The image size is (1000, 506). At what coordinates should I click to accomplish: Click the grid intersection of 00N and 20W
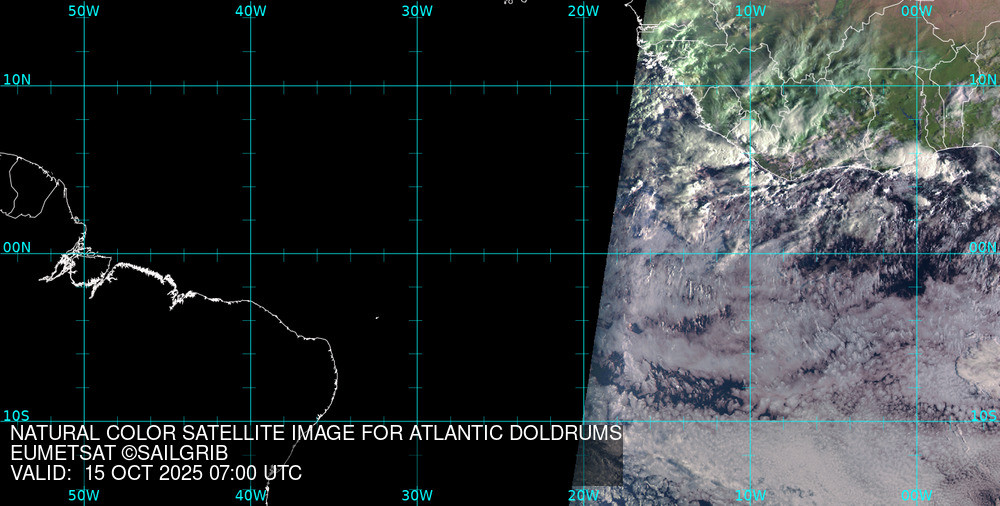pyautogui.click(x=583, y=253)
